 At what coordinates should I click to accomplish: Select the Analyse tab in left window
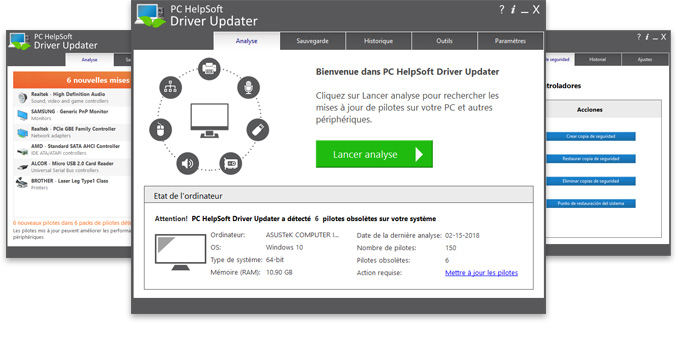[x=89, y=60]
